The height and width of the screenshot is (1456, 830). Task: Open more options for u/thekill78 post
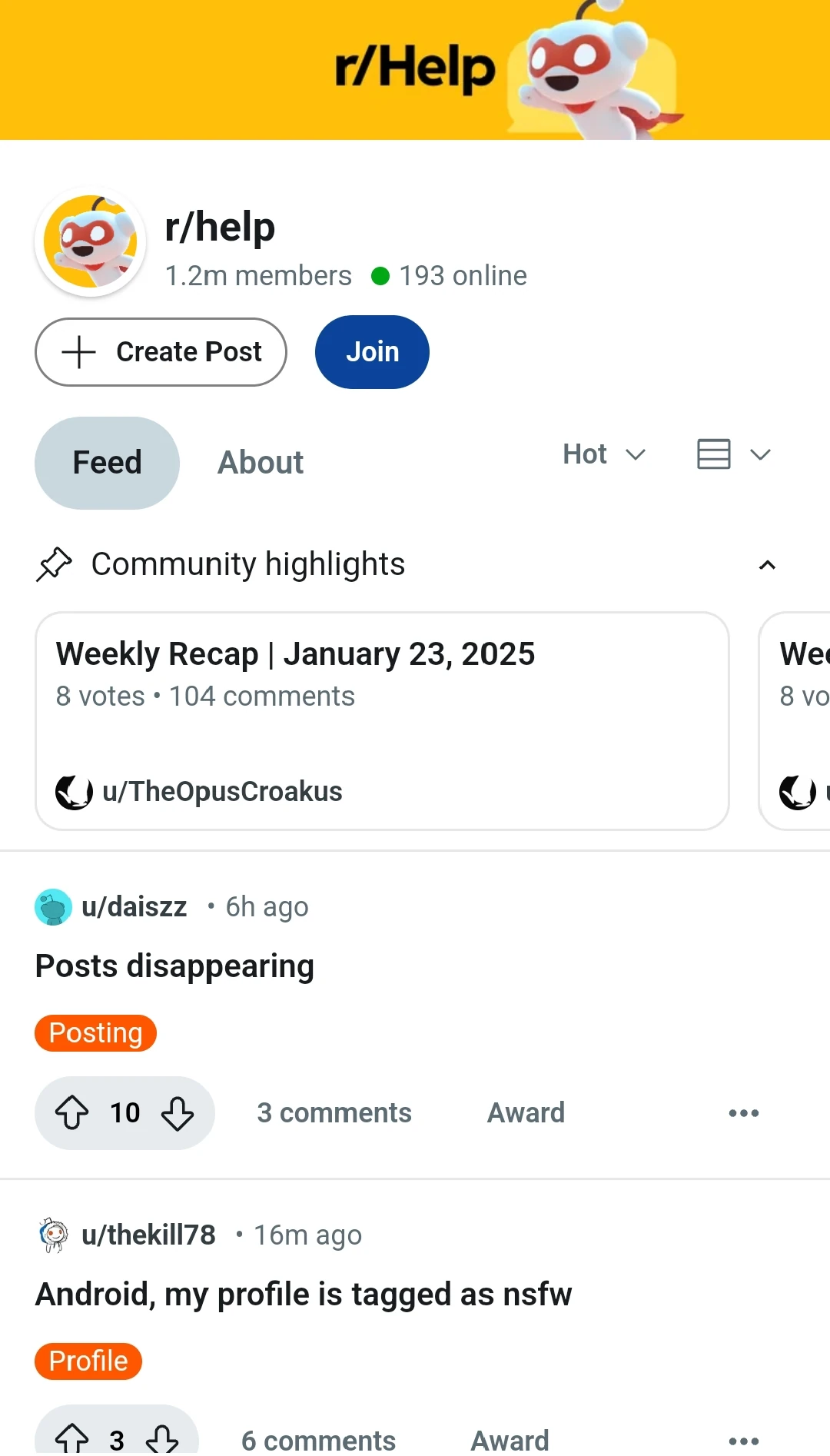[743, 1440]
